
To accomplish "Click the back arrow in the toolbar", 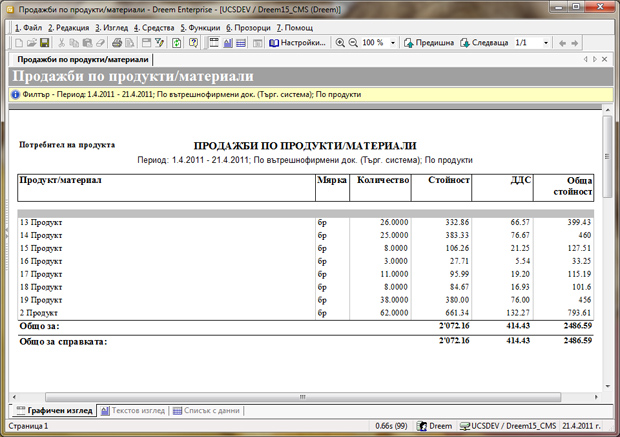I will pyautogui.click(x=562, y=43).
